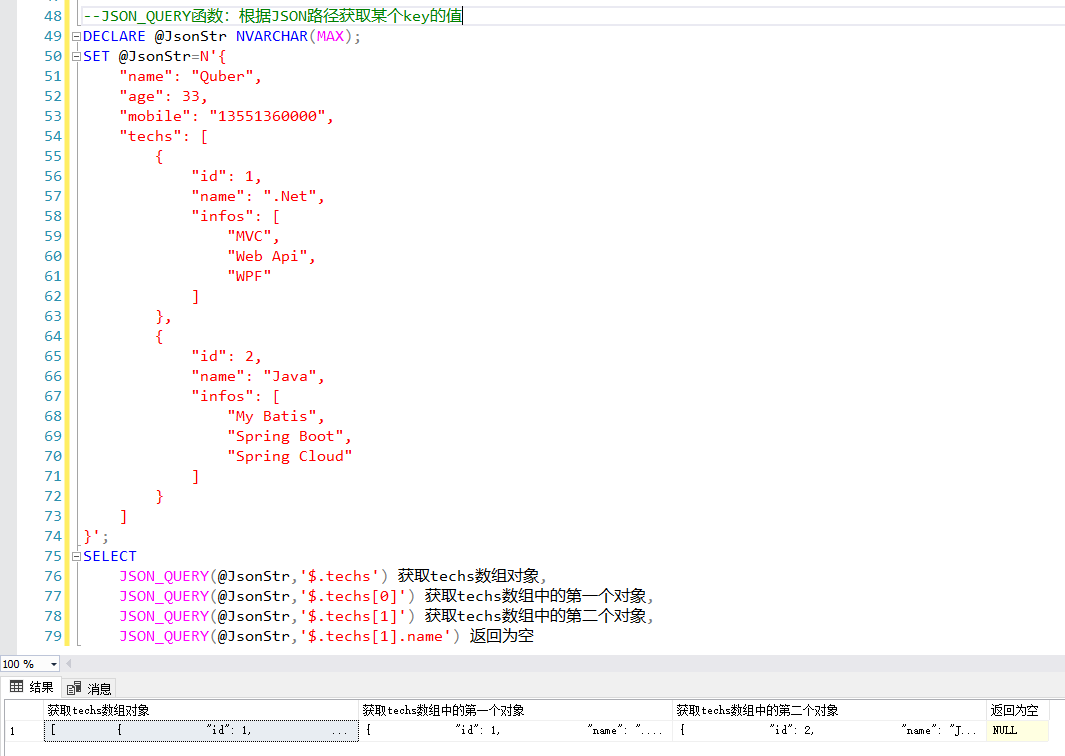Collapse the SET statement block at line 50

75,56
